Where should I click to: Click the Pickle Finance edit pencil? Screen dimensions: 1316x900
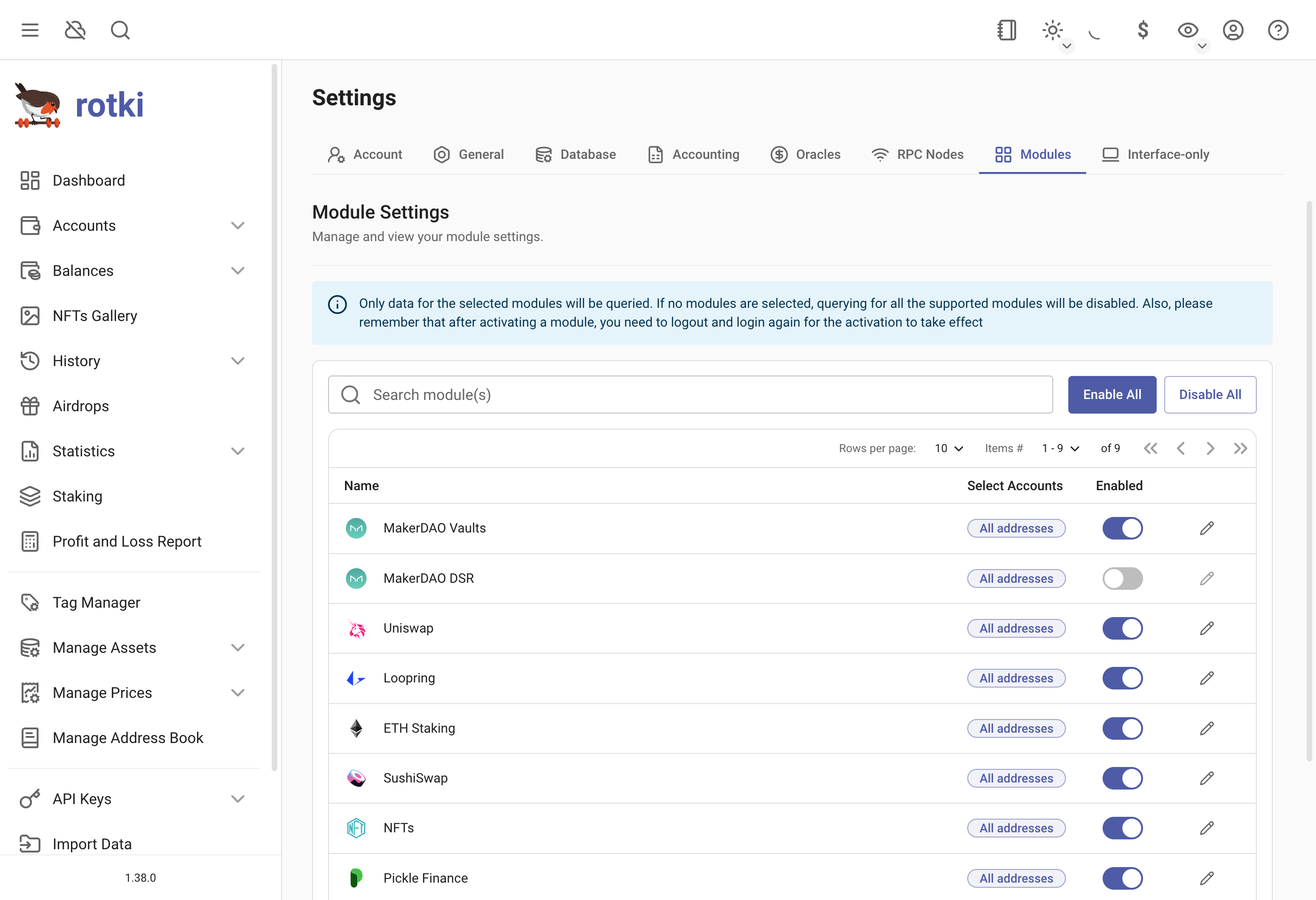tap(1206, 878)
